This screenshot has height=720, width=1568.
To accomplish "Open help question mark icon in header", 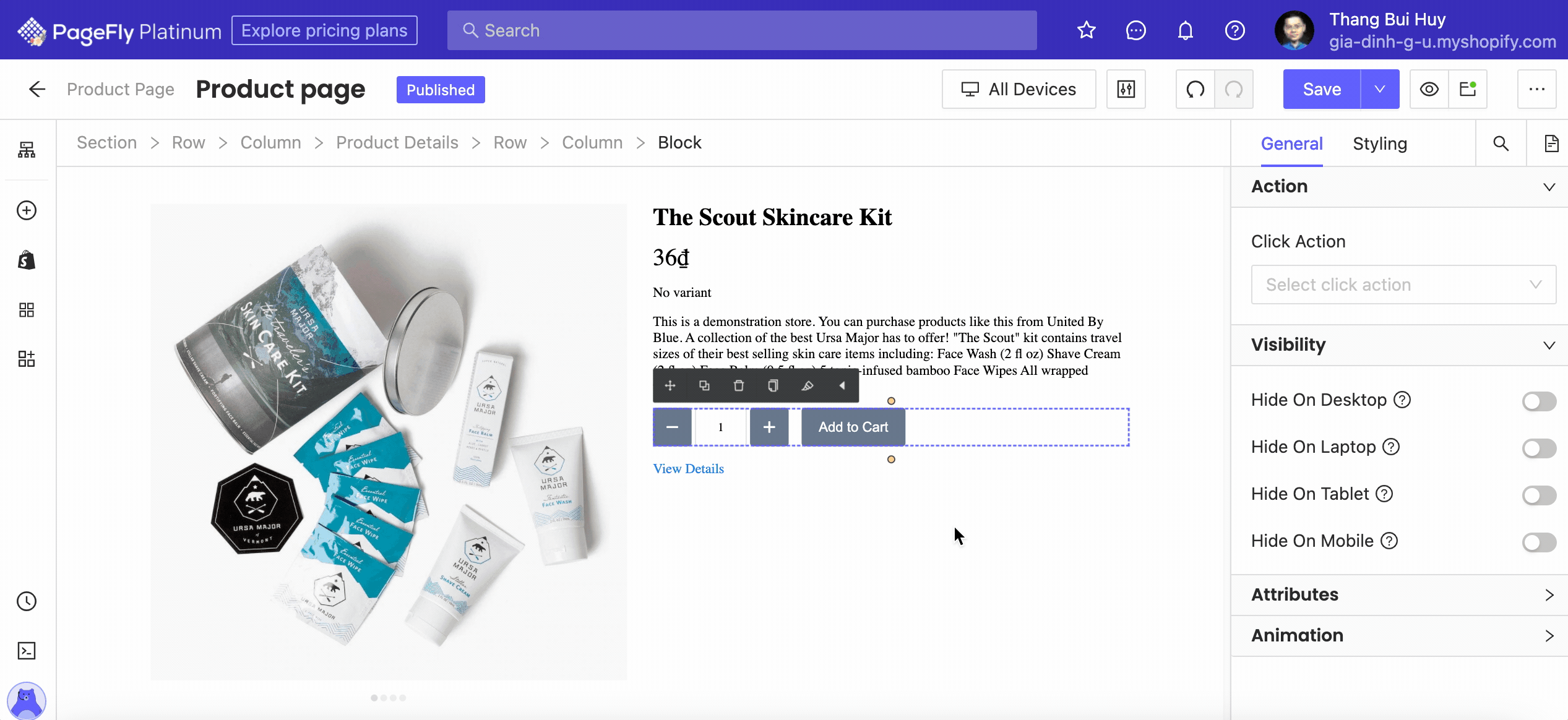I will point(1234,30).
